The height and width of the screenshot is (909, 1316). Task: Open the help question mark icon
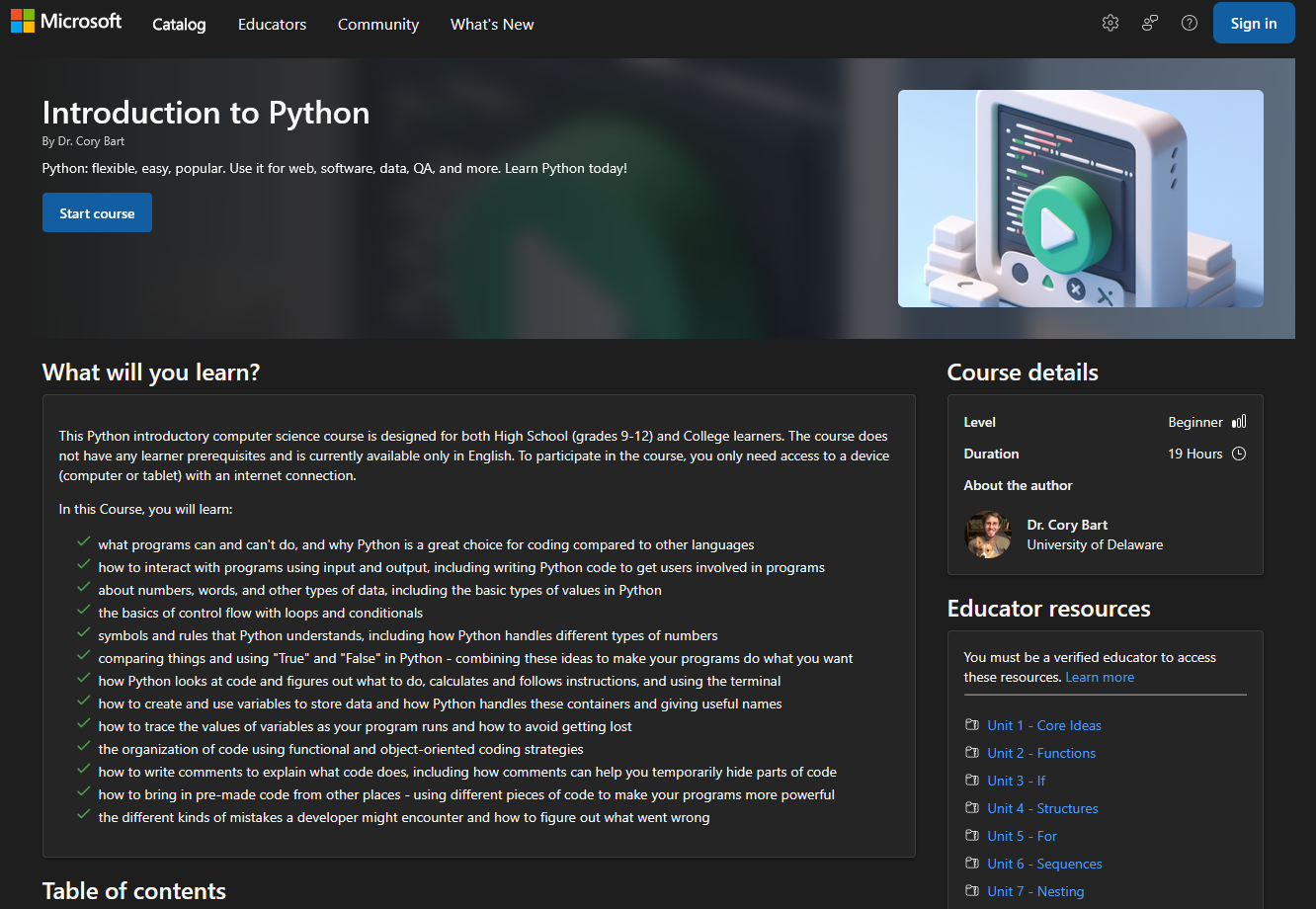tap(1190, 24)
